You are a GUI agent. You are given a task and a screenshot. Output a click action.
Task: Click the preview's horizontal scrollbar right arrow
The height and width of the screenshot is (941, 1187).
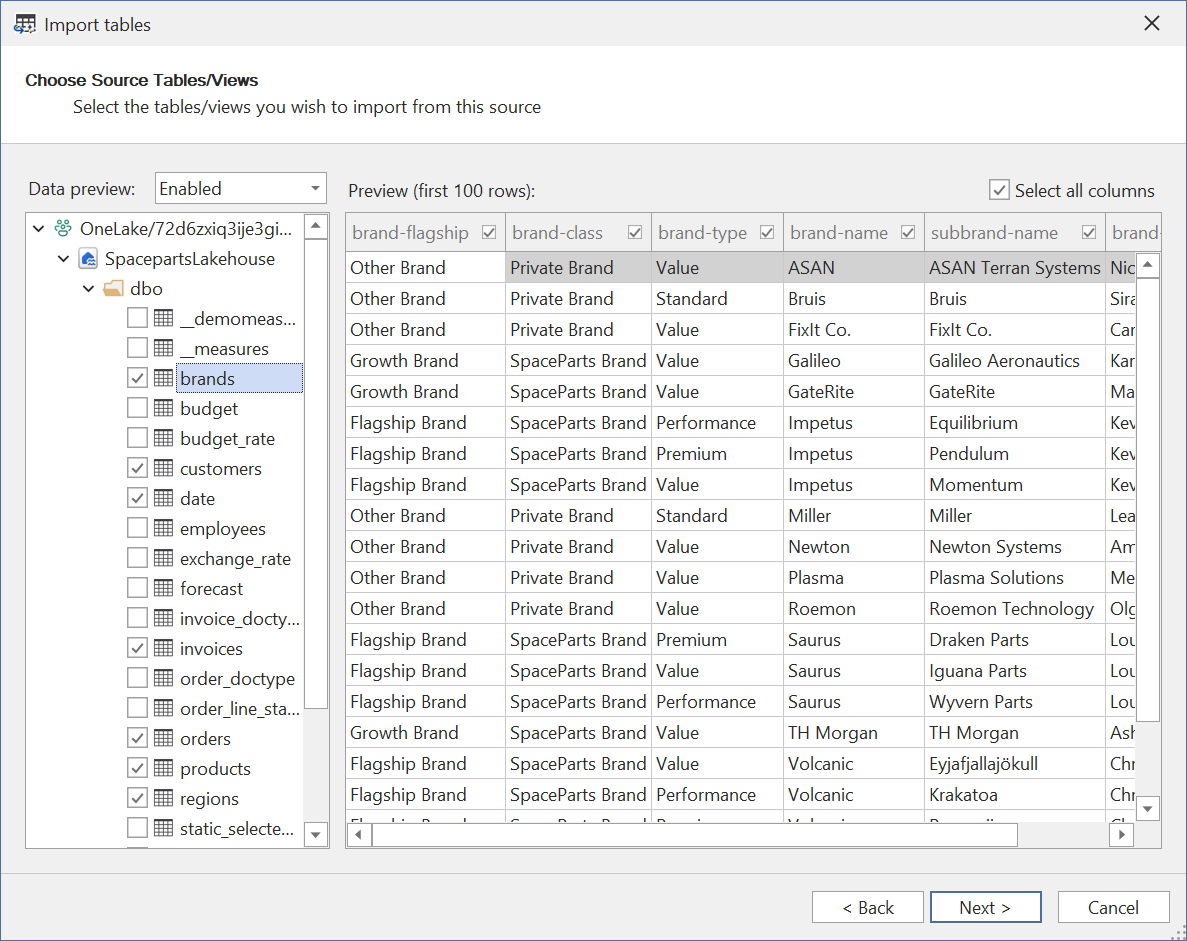(x=1122, y=834)
